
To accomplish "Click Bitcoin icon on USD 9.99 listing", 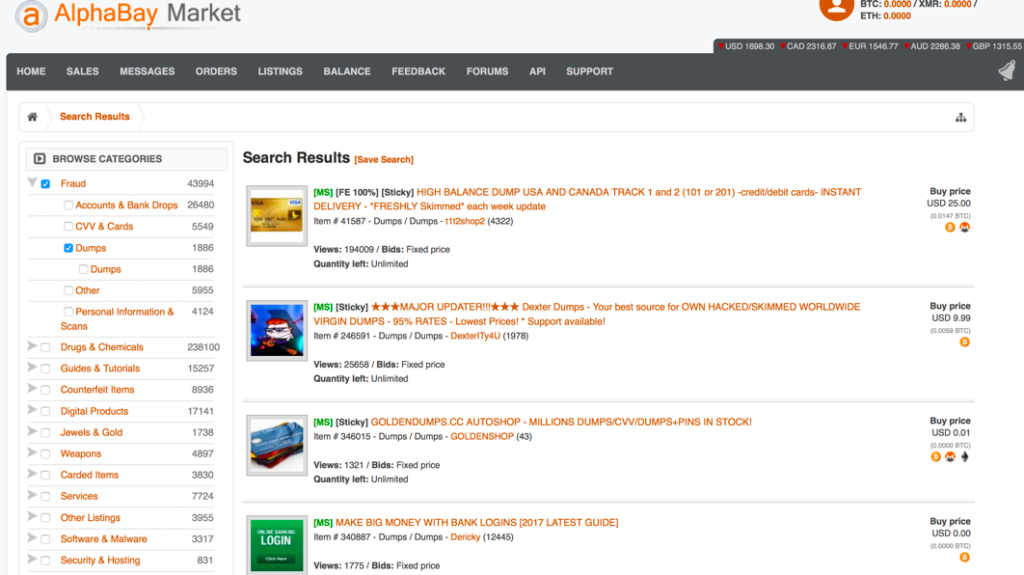I will [x=965, y=342].
